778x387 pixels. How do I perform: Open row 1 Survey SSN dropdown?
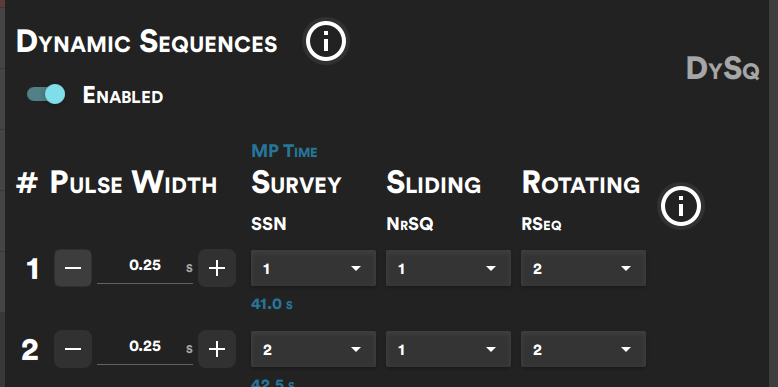coord(313,268)
